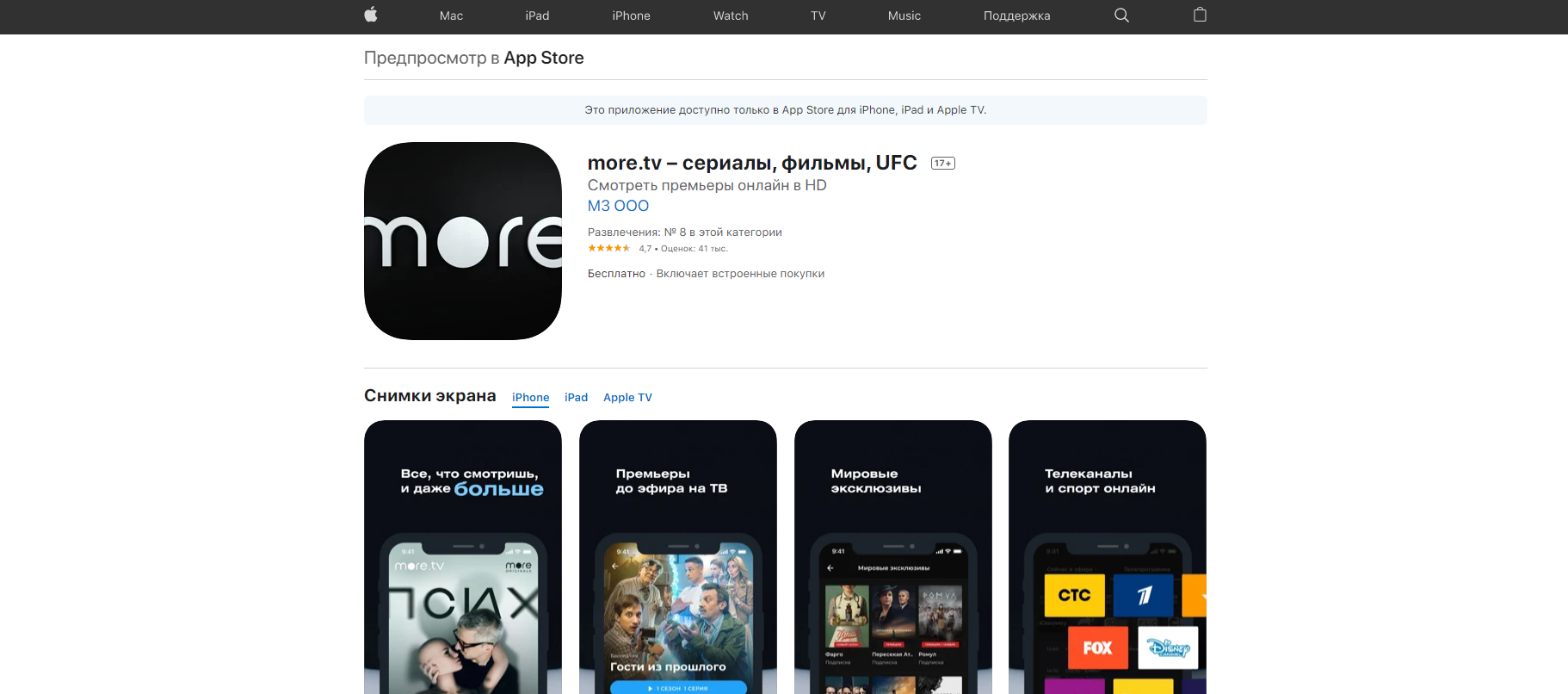Switch to iPad screenshots tab
Image resolution: width=1568 pixels, height=694 pixels.
pos(576,398)
